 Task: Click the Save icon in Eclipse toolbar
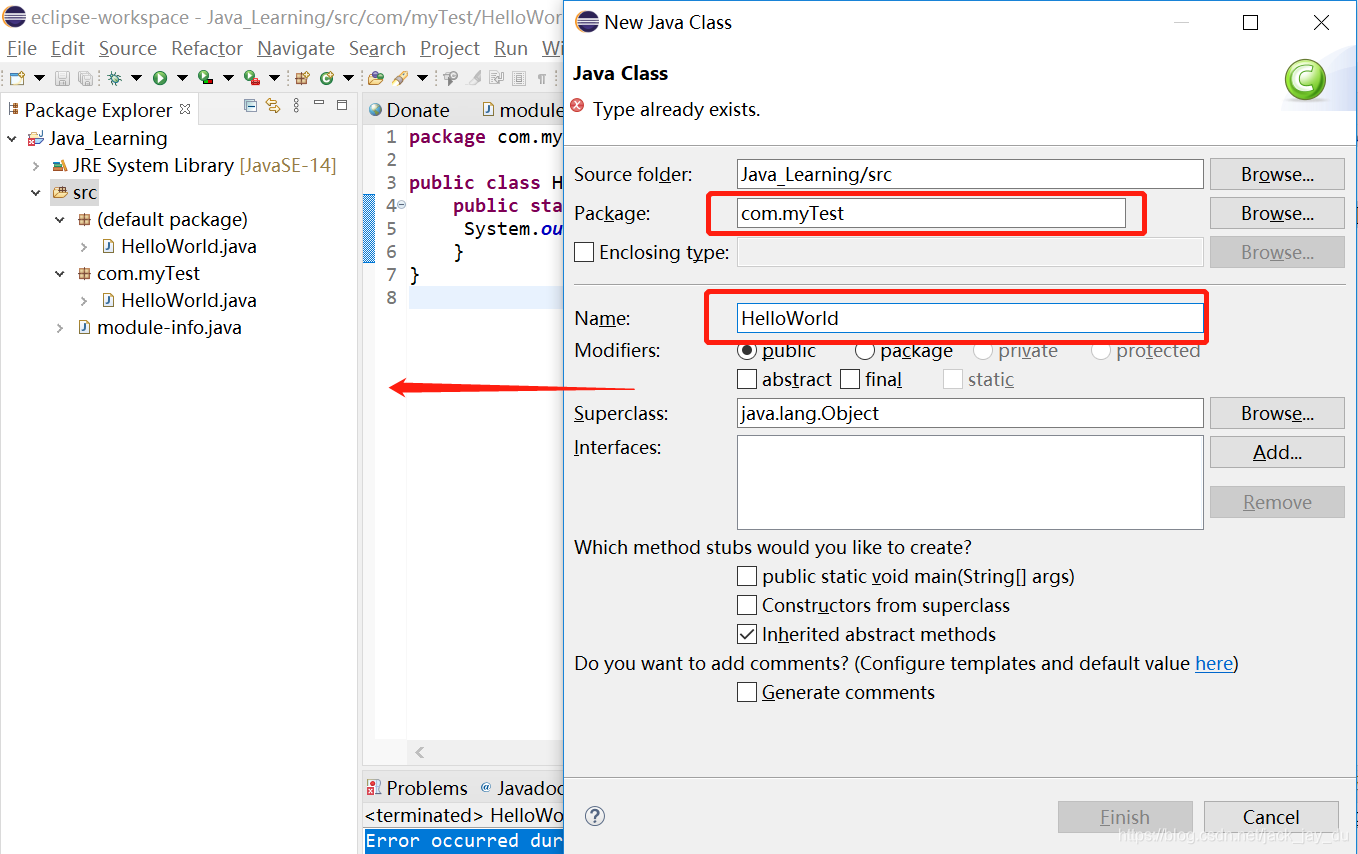click(63, 78)
